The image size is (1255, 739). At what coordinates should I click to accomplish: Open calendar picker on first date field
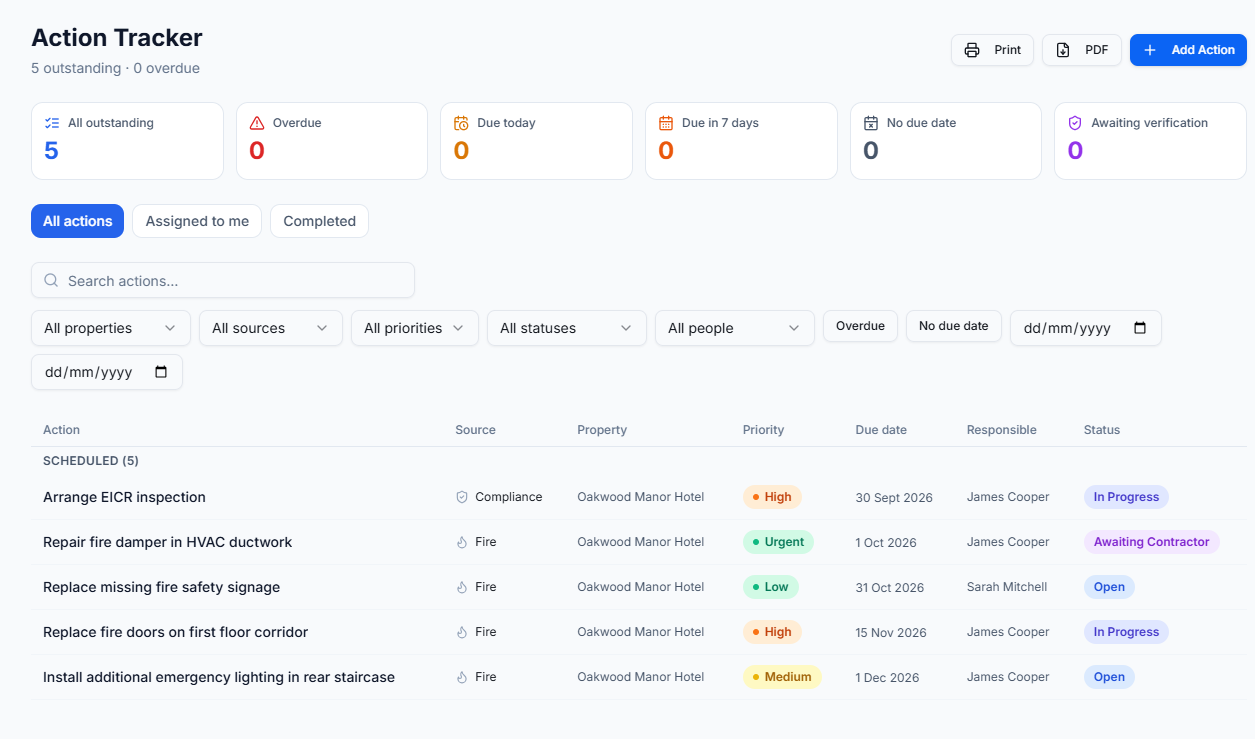(x=1140, y=328)
